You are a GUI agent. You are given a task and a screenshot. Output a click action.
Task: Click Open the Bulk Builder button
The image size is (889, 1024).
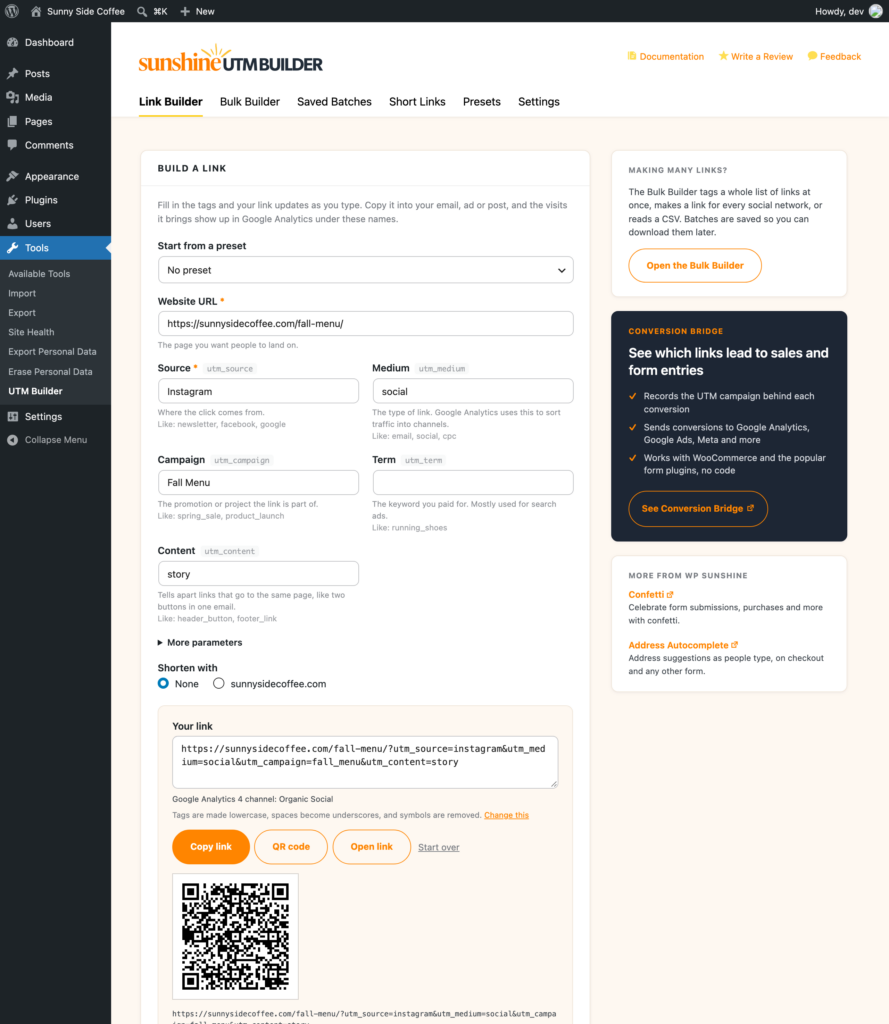pos(695,266)
